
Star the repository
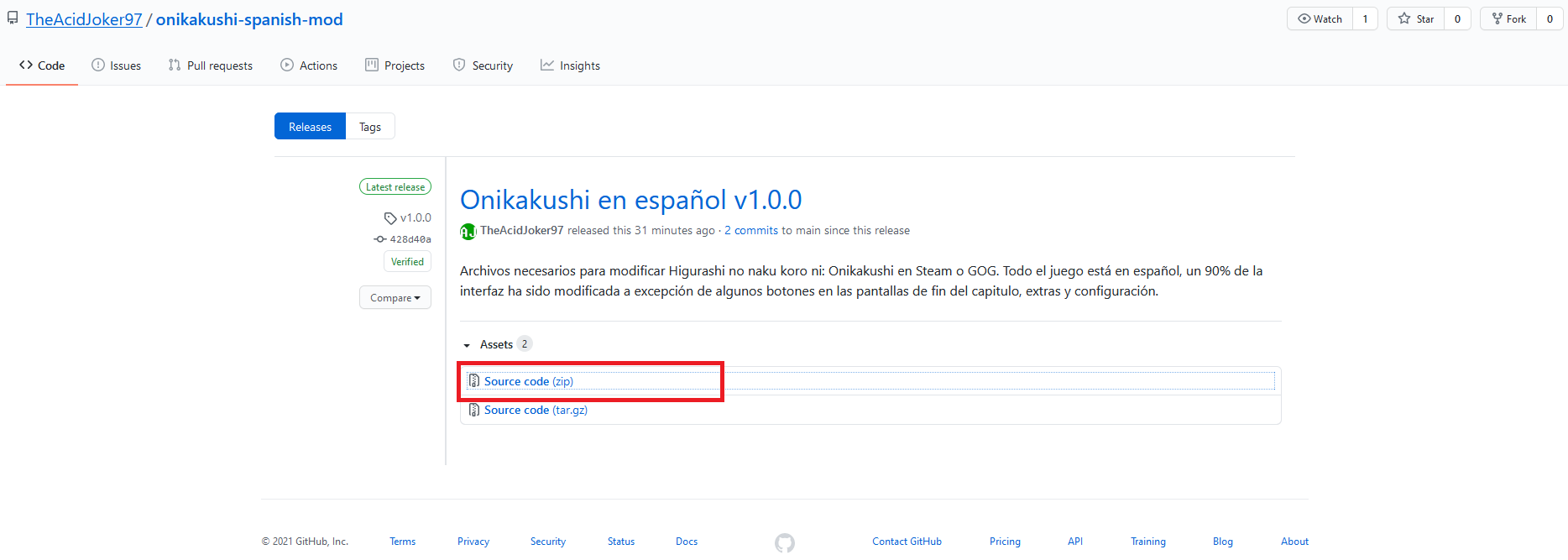pyautogui.click(x=1416, y=18)
